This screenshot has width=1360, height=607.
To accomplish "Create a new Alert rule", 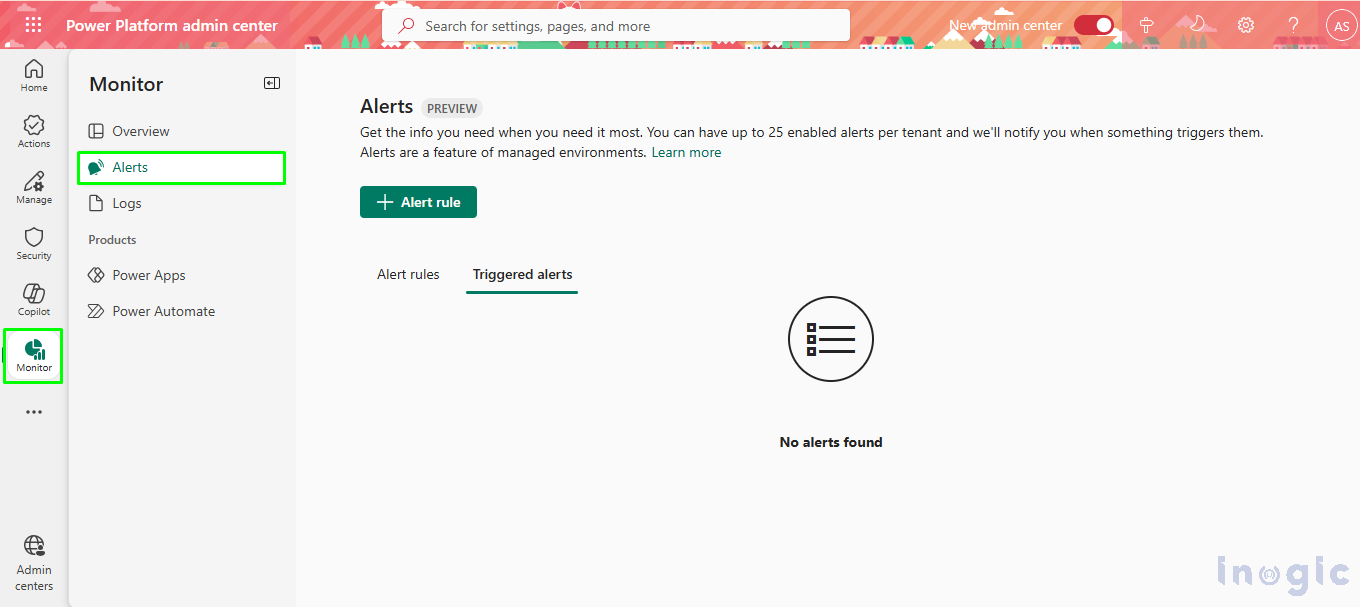I will click(418, 201).
